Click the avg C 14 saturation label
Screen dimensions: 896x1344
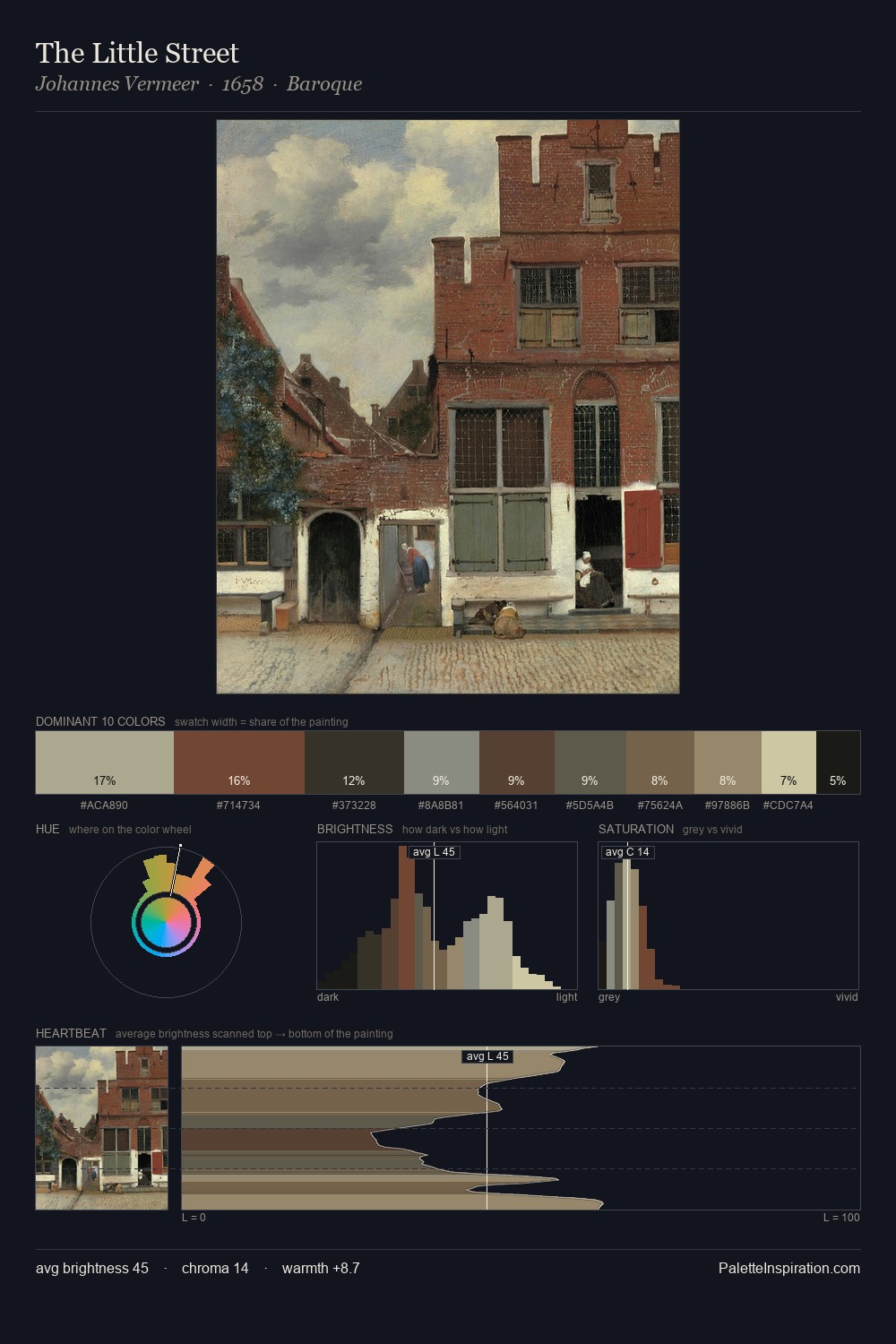click(x=627, y=852)
